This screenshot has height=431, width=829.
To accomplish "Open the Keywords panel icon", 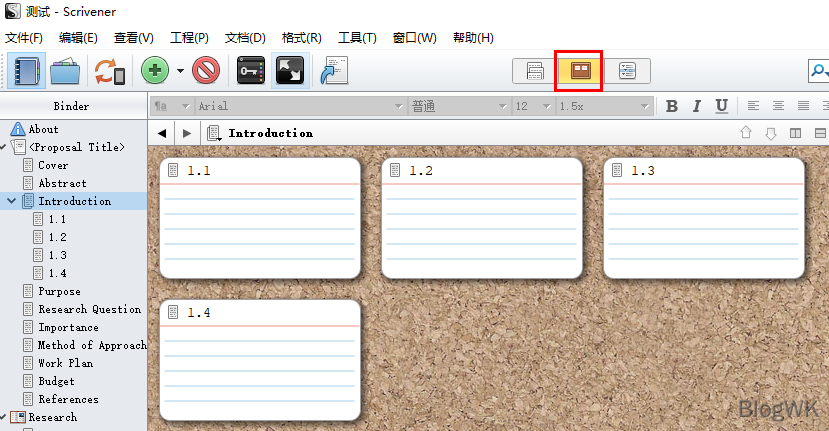I will (250, 71).
